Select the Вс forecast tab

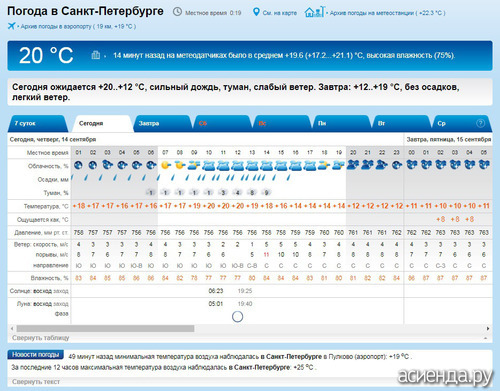click(x=282, y=123)
